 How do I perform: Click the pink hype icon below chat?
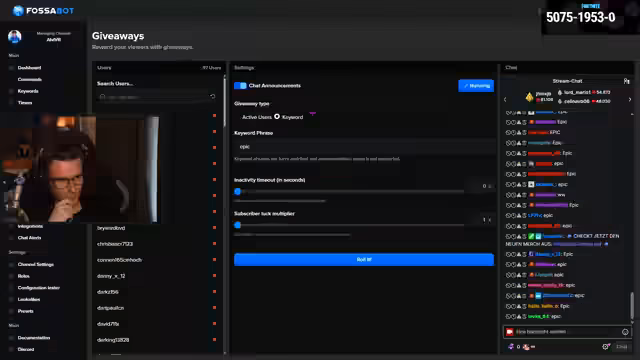(527, 347)
